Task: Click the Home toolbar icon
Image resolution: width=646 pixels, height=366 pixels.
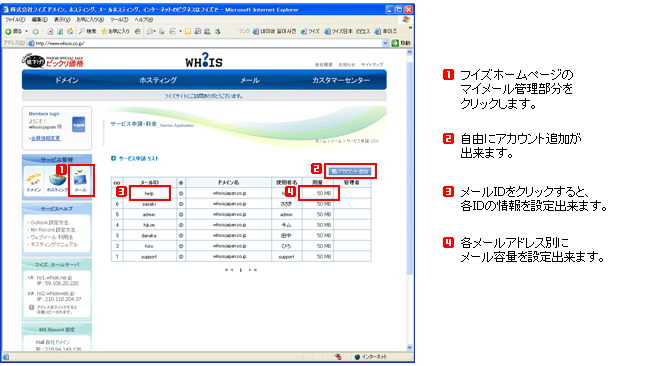Action: (x=70, y=31)
